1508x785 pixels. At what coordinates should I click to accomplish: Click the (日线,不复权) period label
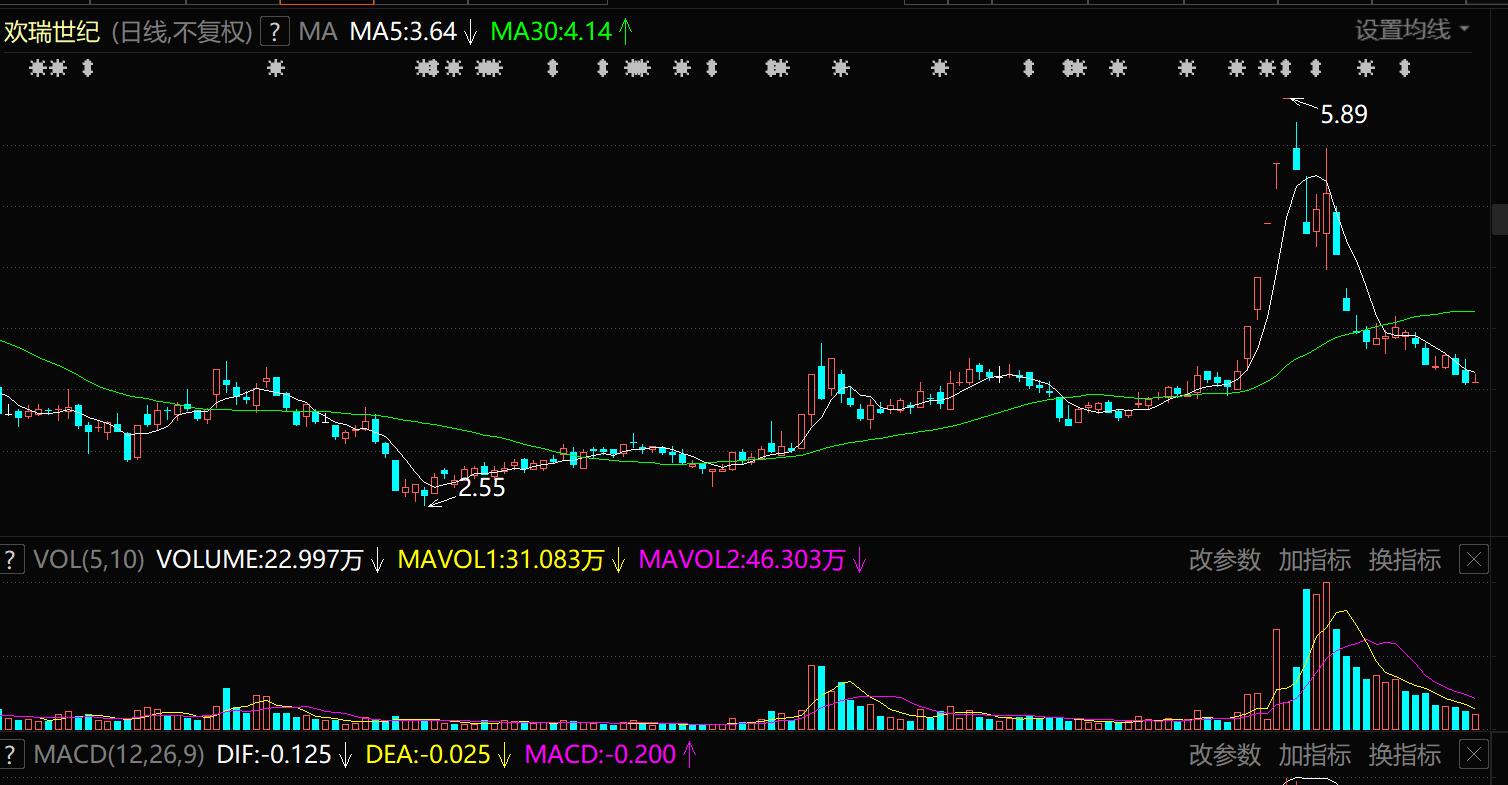(181, 32)
